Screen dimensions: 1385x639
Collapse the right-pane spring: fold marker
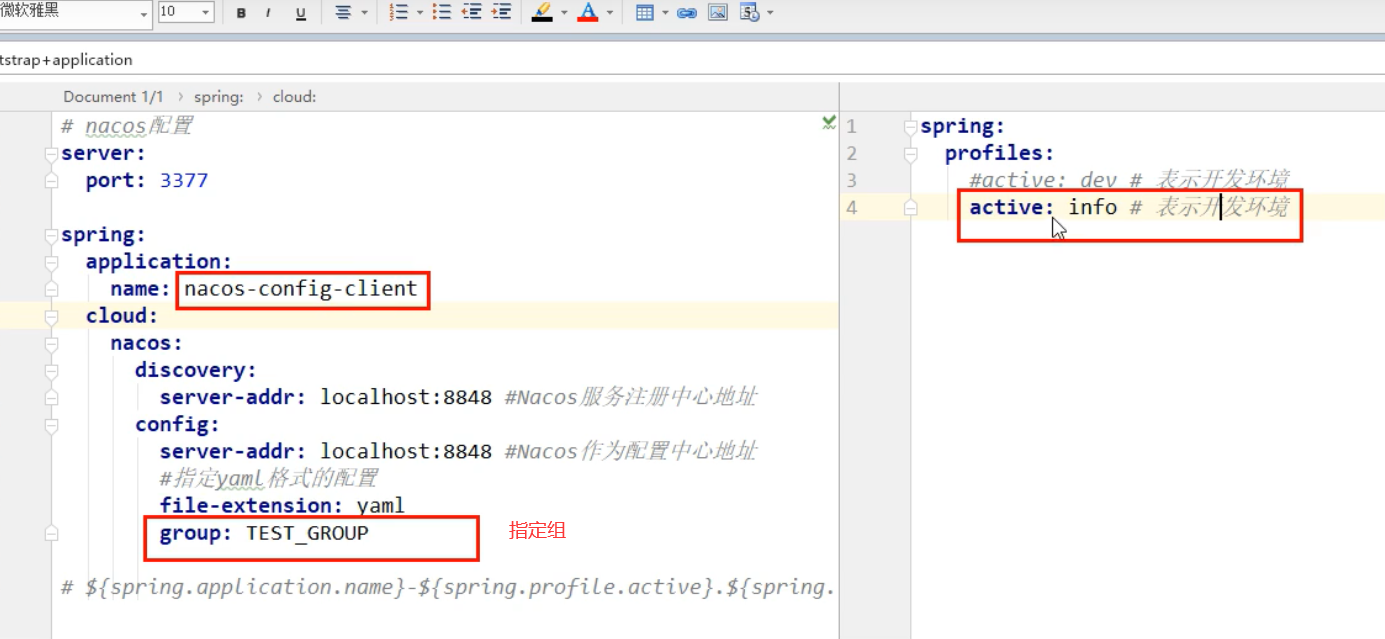point(910,127)
